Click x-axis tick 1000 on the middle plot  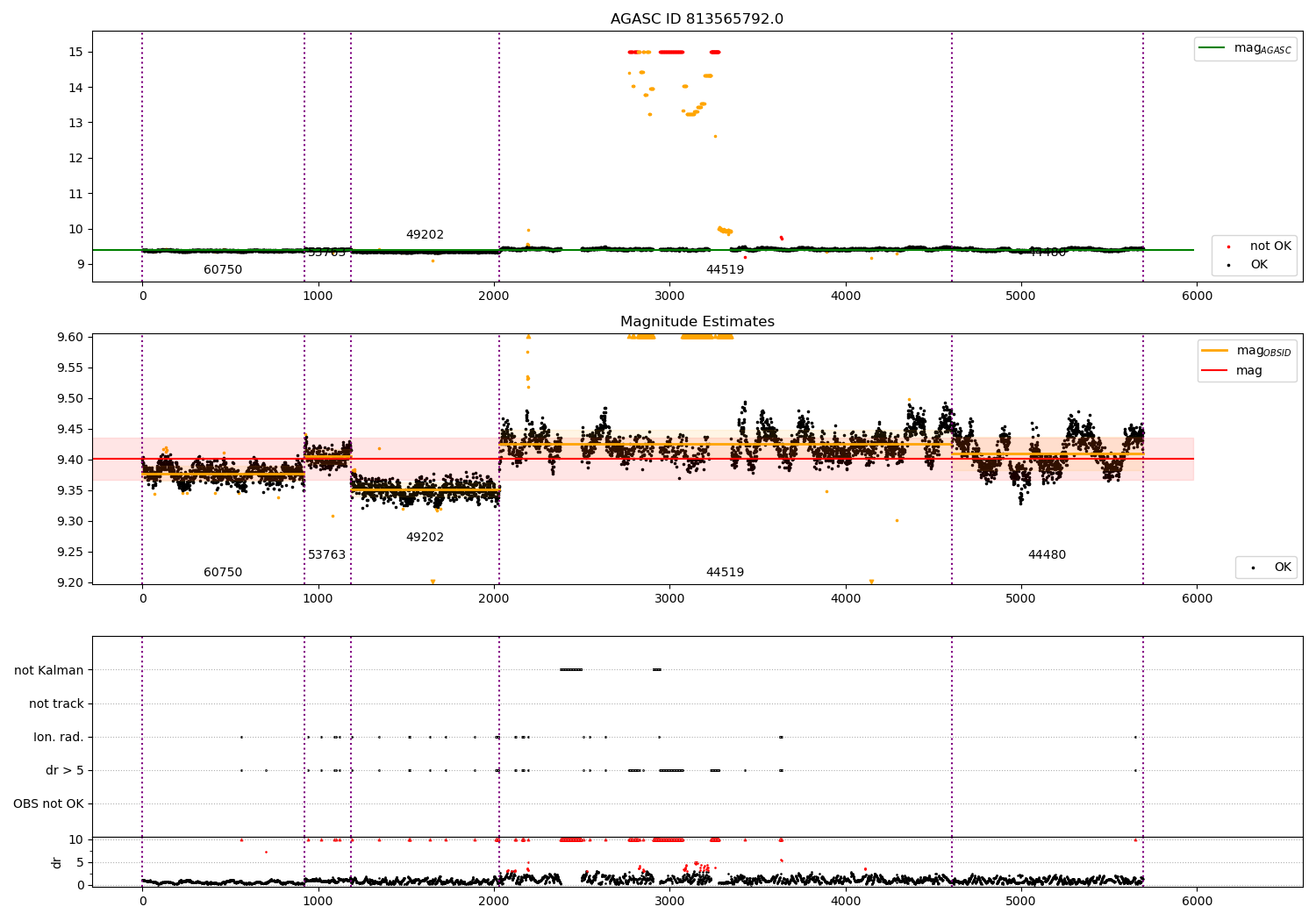tap(318, 598)
